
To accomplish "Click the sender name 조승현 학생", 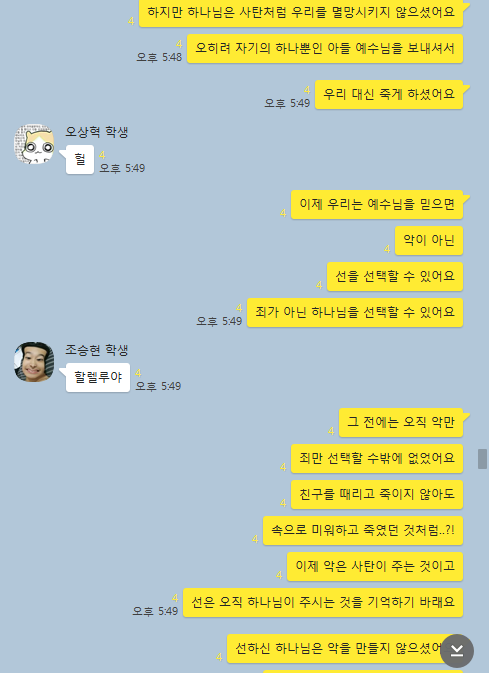I will (97, 350).
